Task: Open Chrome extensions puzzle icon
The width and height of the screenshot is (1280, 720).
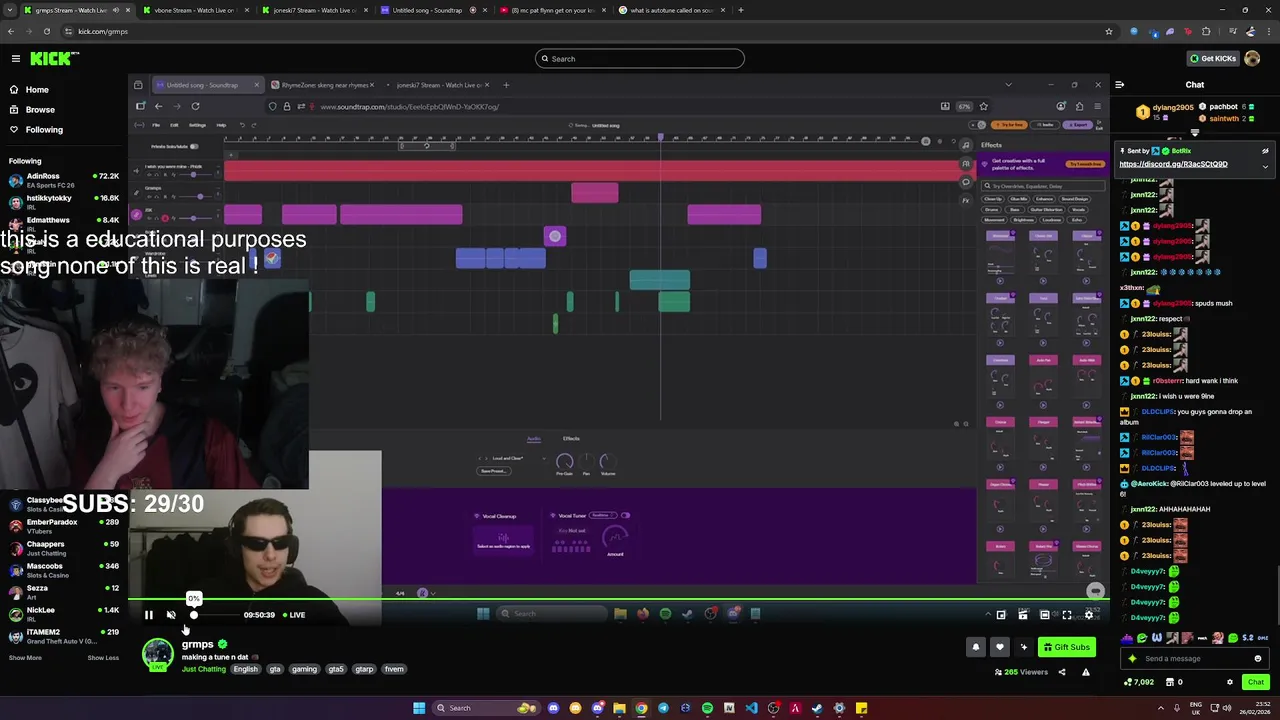Action: click(1206, 31)
